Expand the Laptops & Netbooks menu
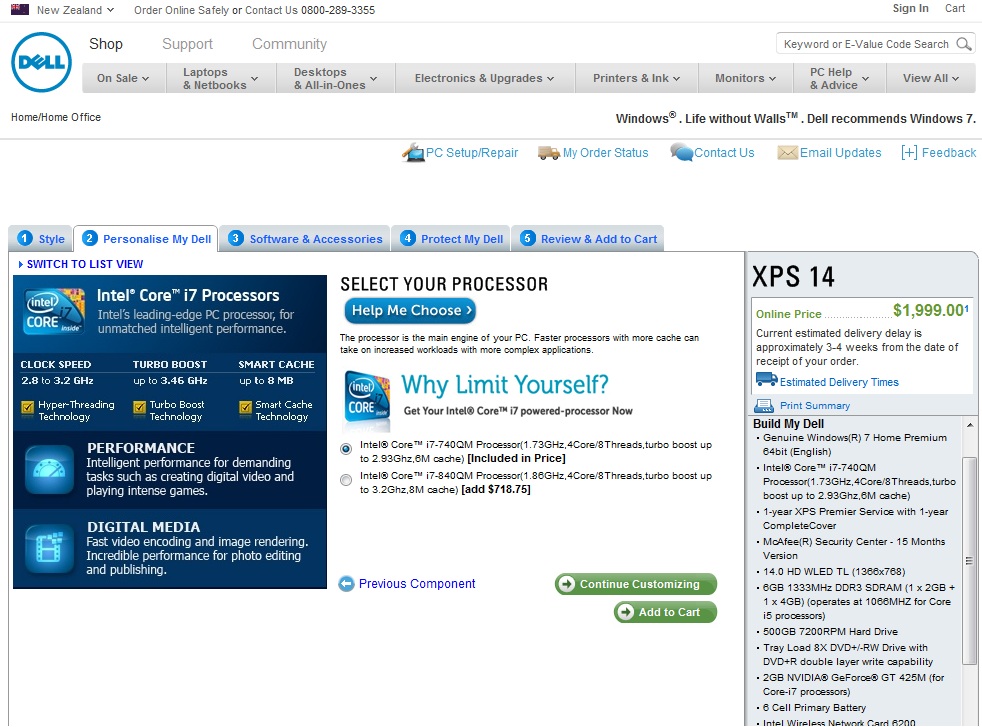 (221, 78)
